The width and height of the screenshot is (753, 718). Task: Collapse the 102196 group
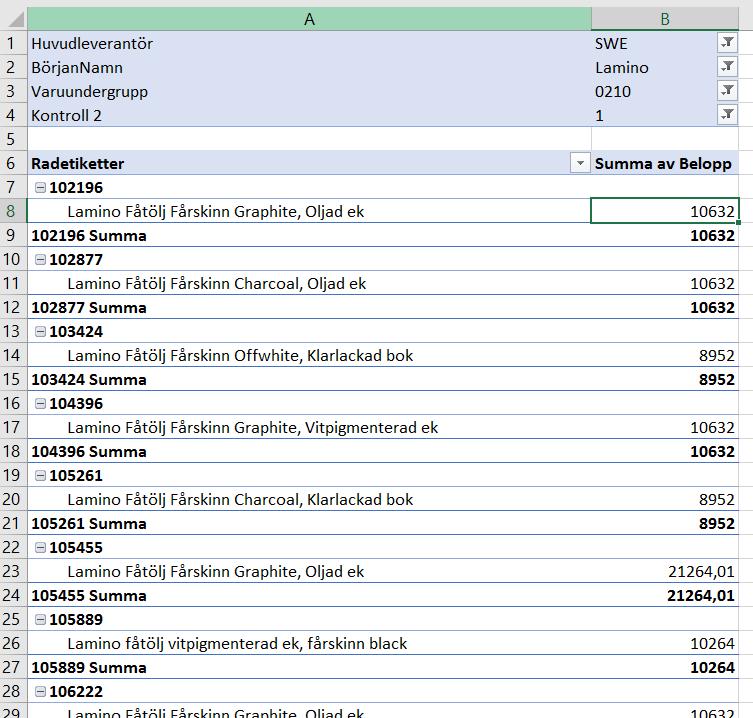pos(41,187)
